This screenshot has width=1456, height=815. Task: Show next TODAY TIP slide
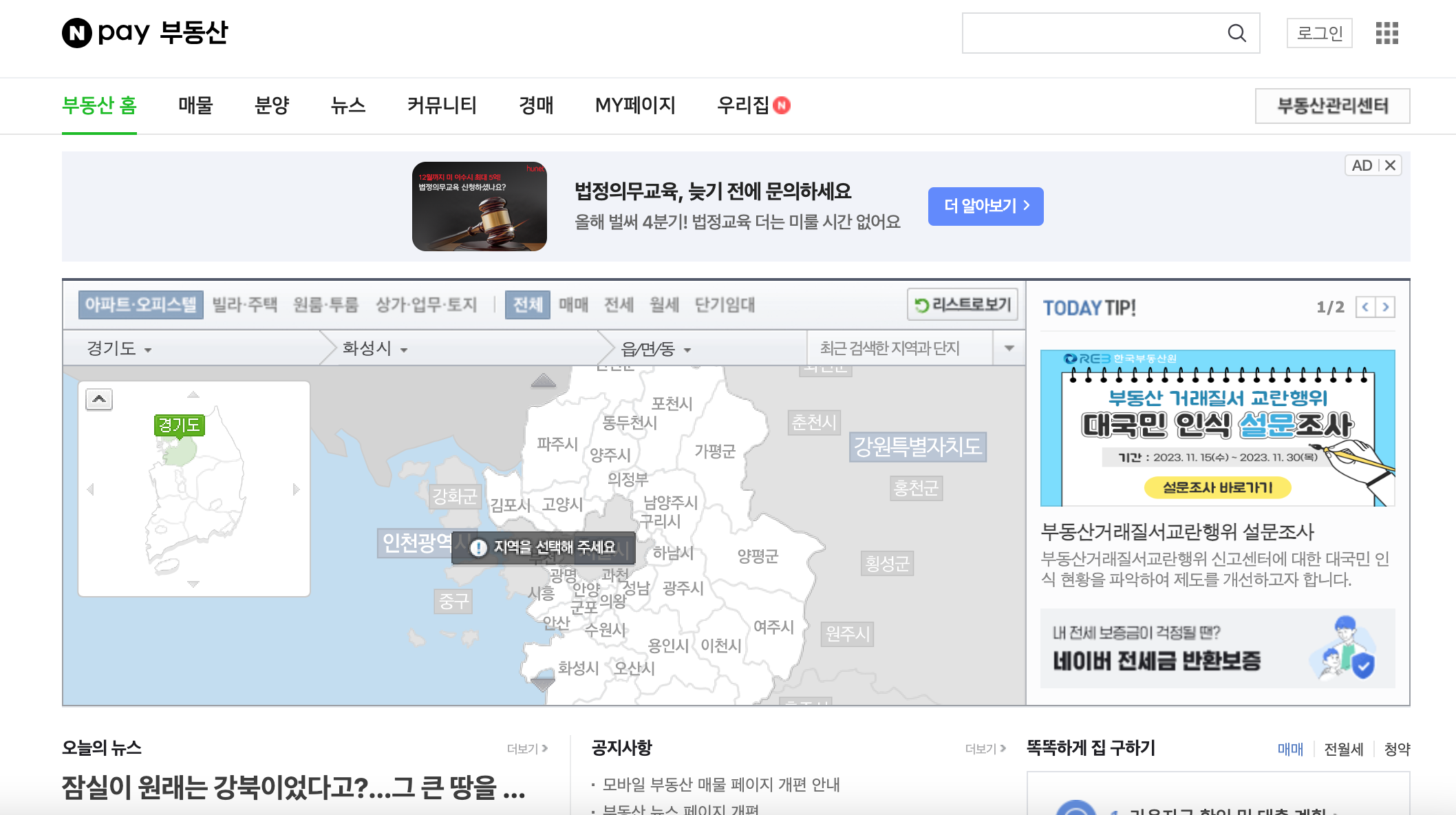(x=1385, y=307)
